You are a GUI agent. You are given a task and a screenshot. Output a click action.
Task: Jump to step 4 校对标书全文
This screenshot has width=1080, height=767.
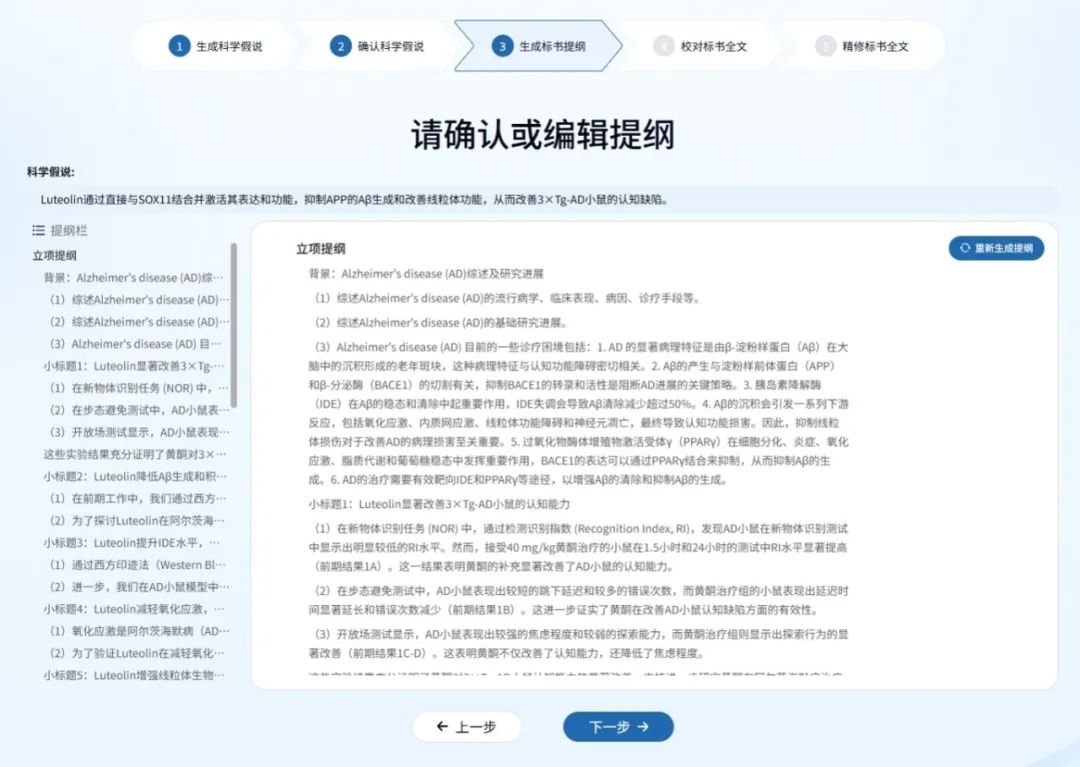700,46
